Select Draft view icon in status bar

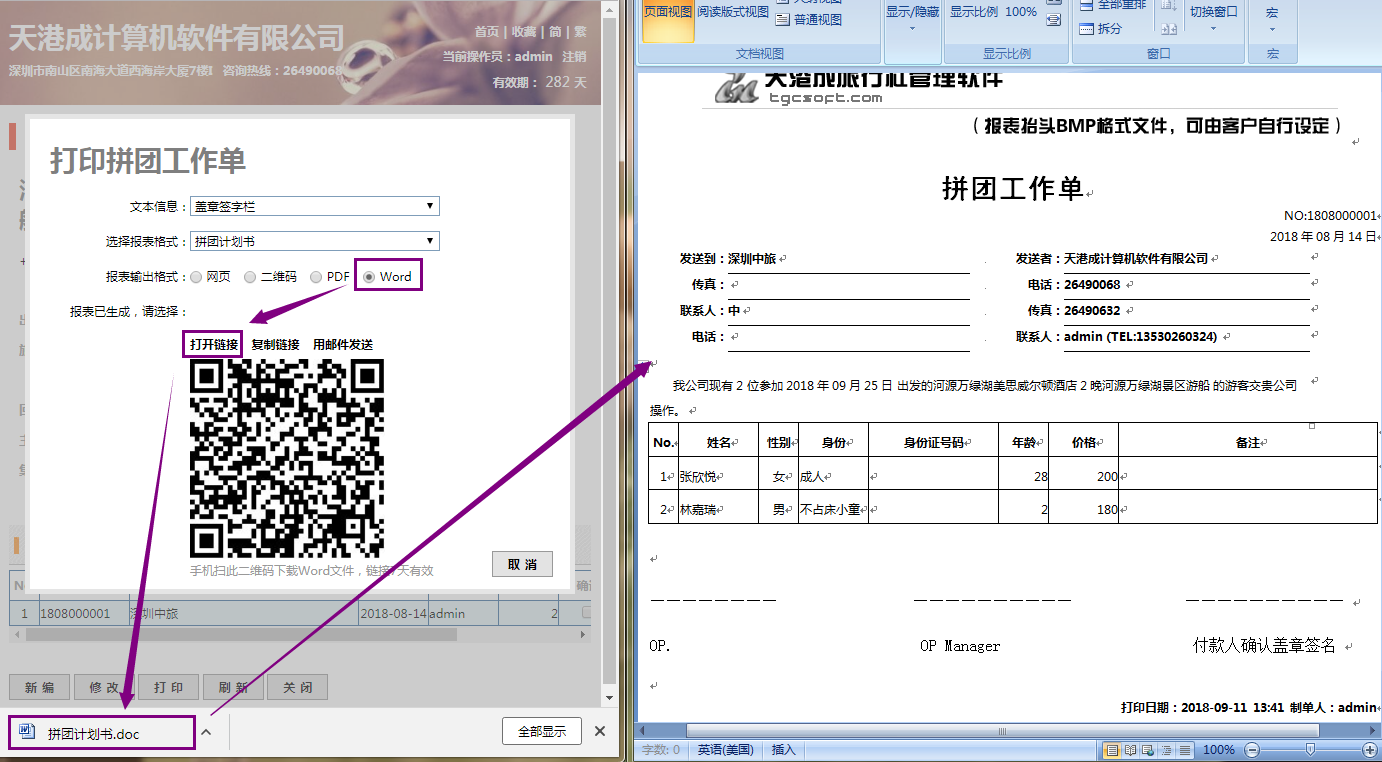(1184, 750)
